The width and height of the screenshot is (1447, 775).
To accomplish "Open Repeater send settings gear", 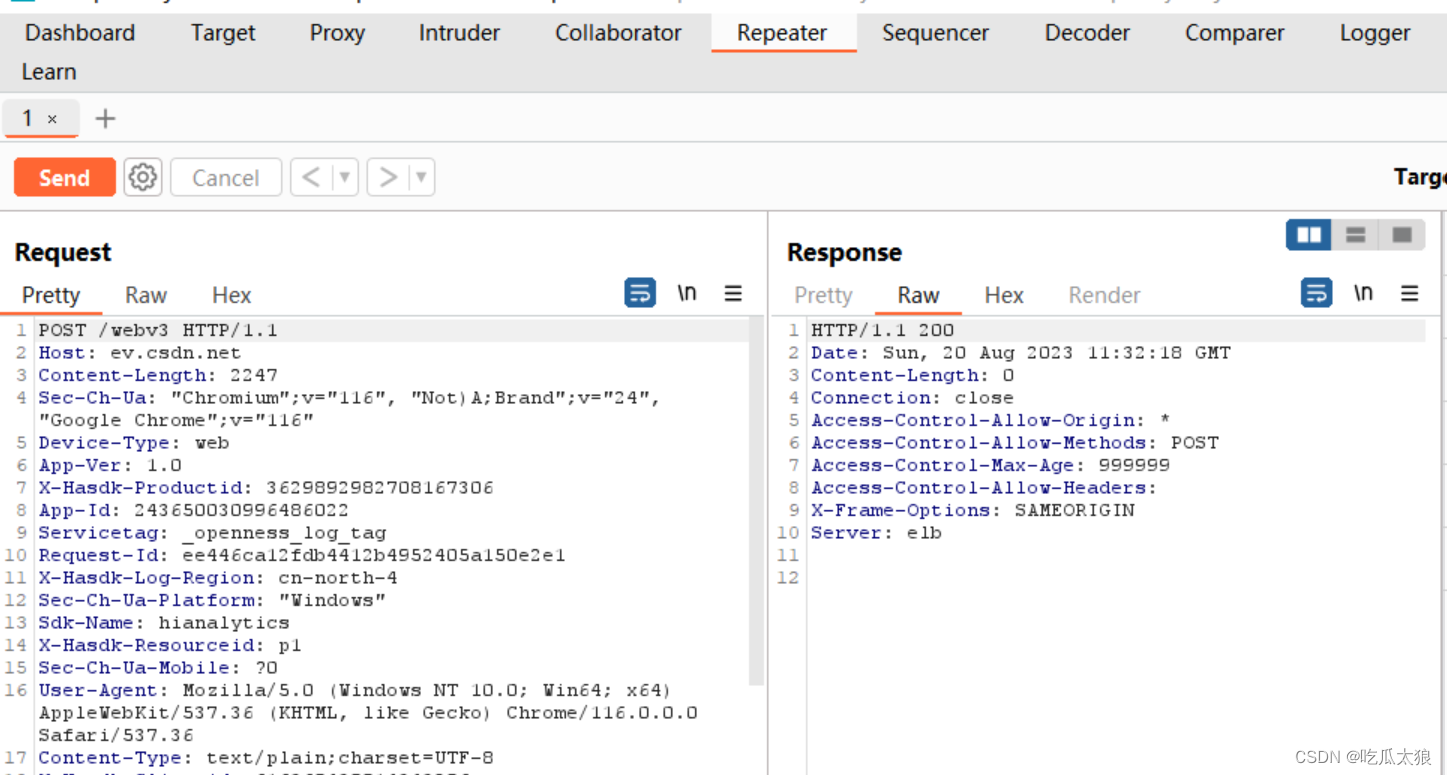I will pos(143,178).
